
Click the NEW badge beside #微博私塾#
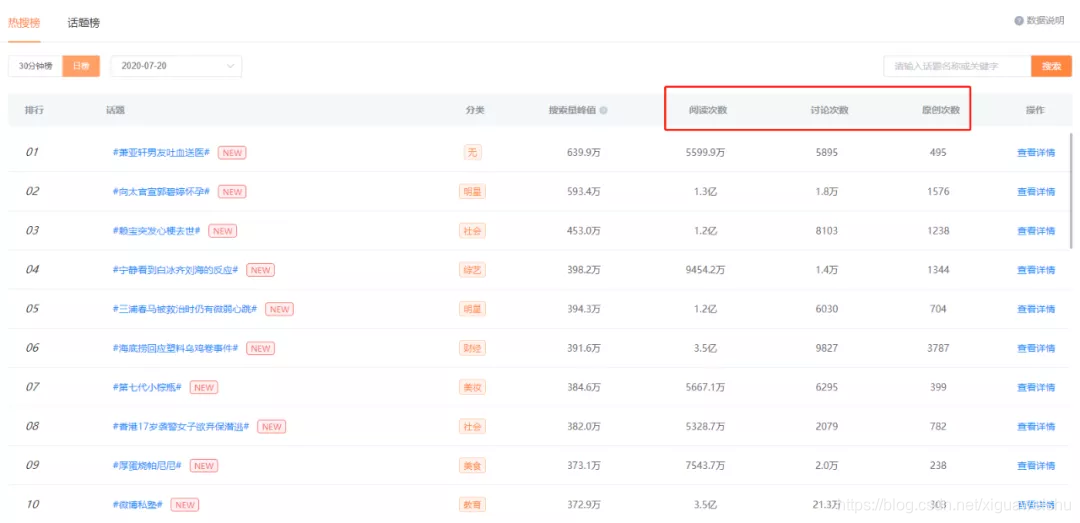[185, 505]
